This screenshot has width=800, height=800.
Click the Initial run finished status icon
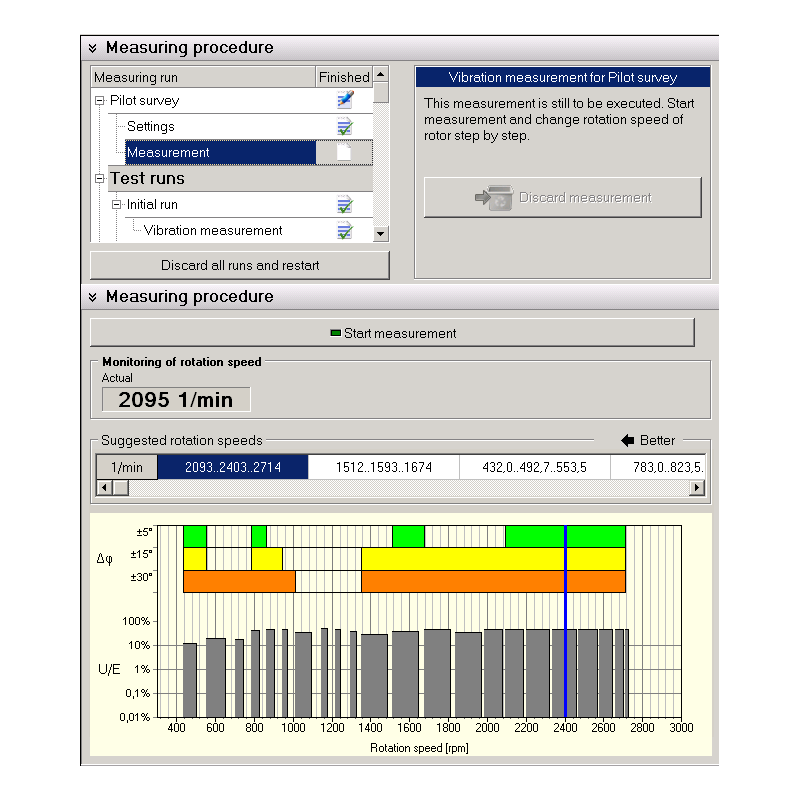point(345,205)
